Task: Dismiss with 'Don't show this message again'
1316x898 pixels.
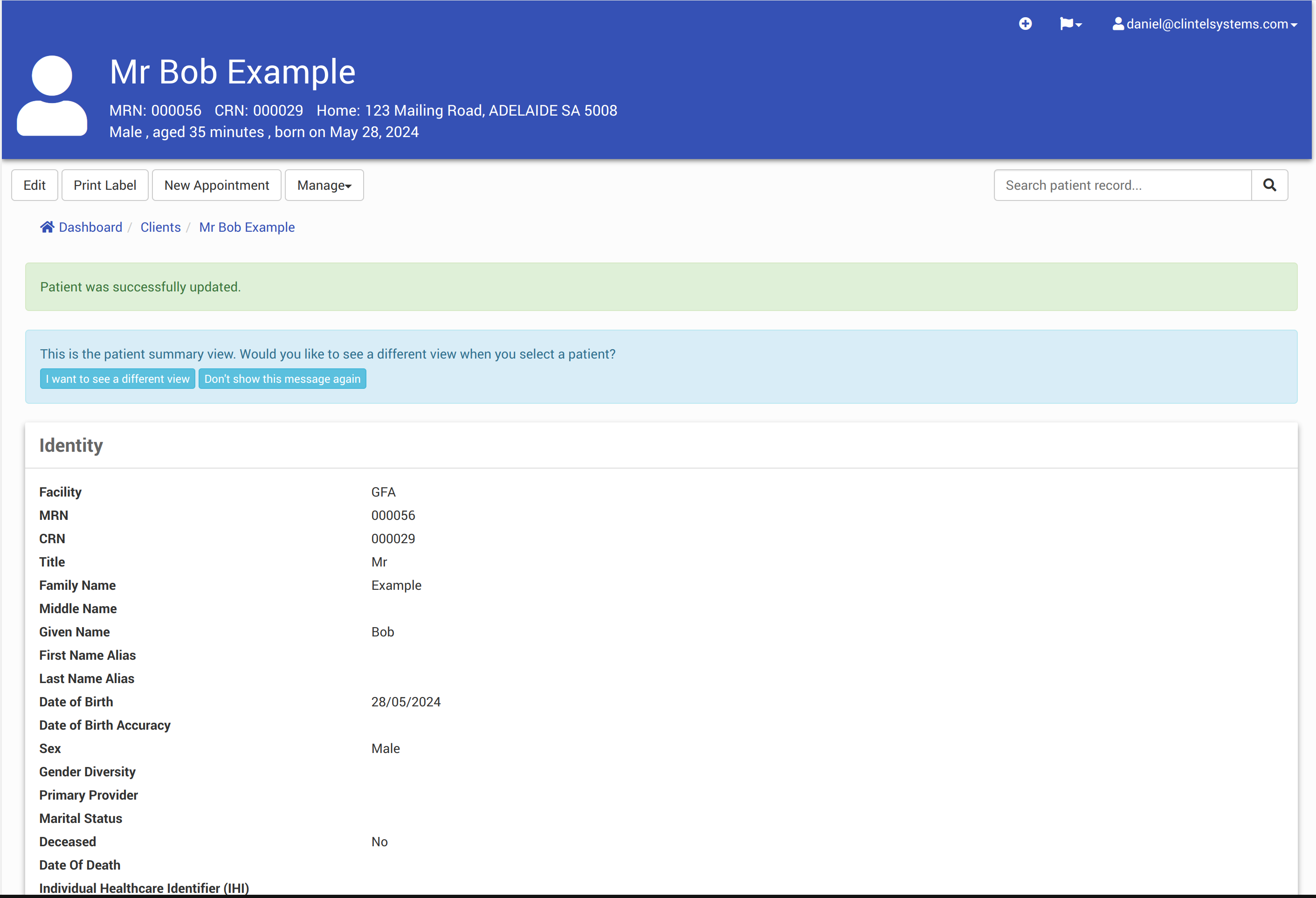Action: click(x=282, y=379)
